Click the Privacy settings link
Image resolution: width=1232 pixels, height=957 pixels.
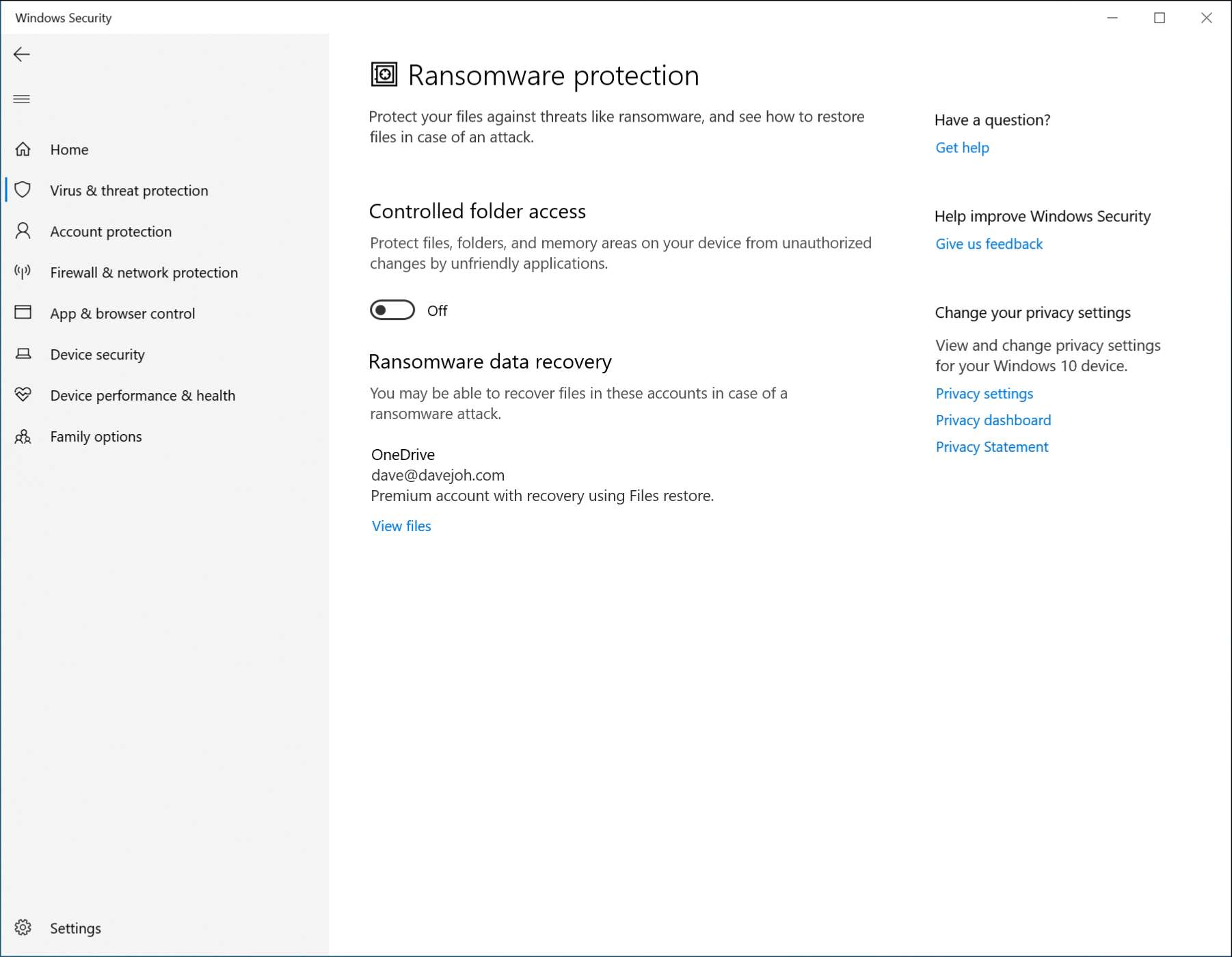984,394
